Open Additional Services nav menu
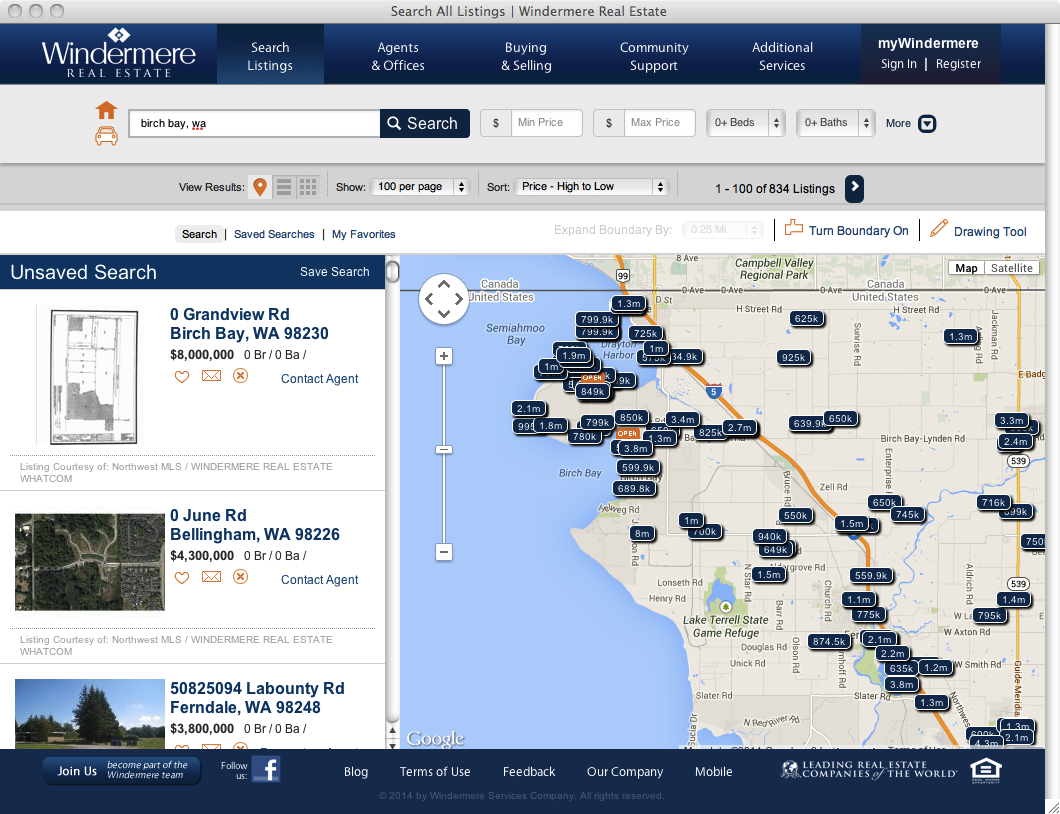This screenshot has width=1060, height=814. (782, 56)
